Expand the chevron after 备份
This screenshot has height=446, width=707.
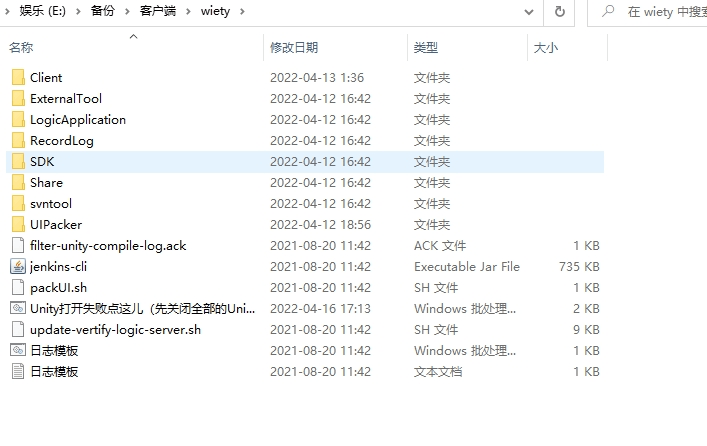point(127,11)
